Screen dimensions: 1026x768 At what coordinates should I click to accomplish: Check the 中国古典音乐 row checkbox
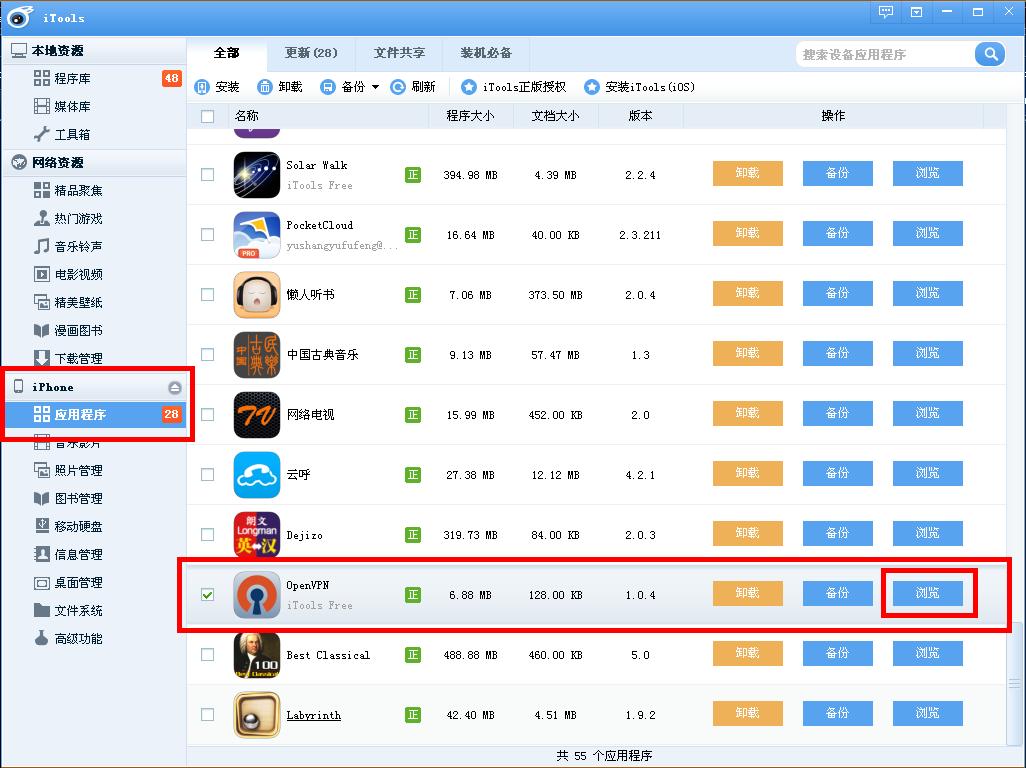[x=207, y=355]
